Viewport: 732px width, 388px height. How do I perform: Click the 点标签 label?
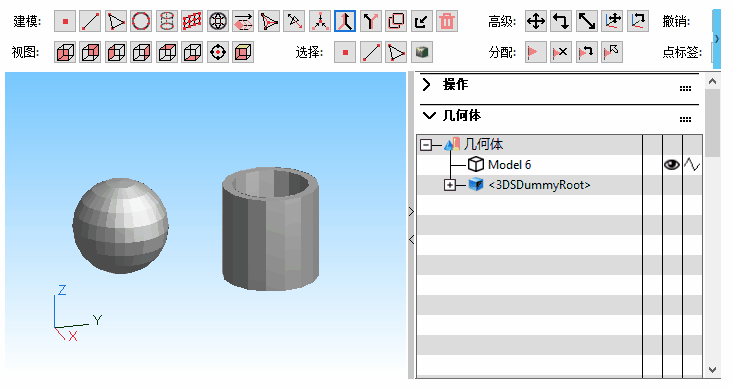[682, 52]
